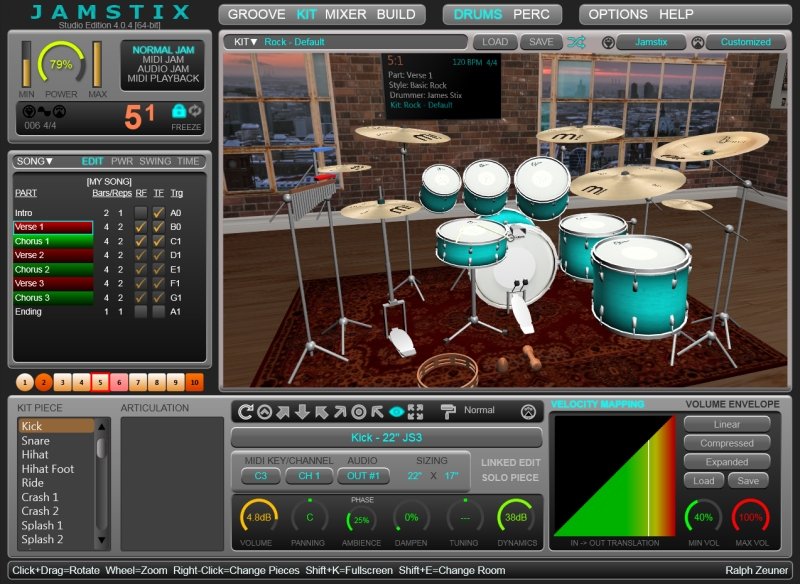Click the shuffle kit icon beside SAVE
The image size is (800, 584).
tap(577, 42)
